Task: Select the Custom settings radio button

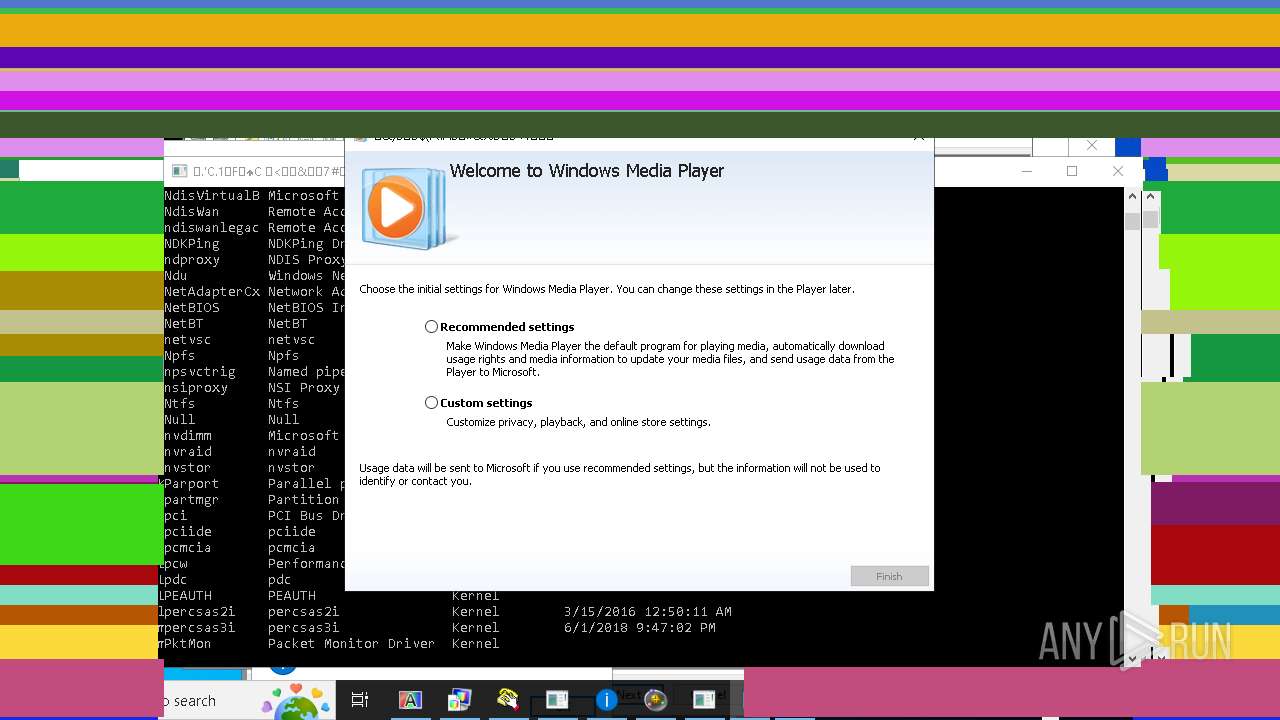Action: [x=431, y=403]
